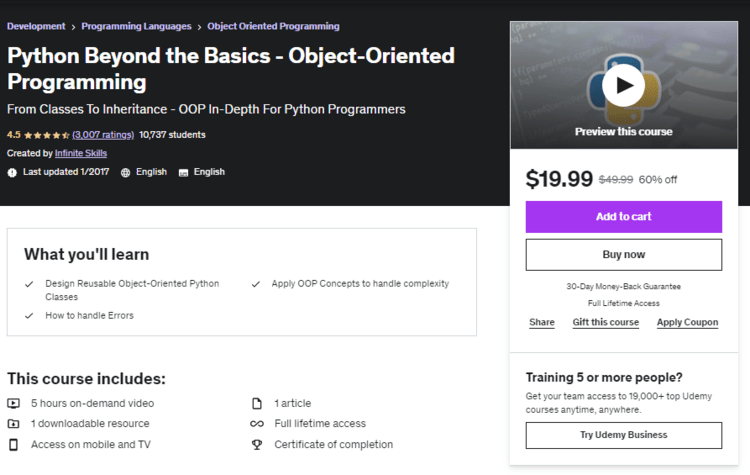750x475 pixels.
Task: Click 5 hours on-demand video text
Action: (x=93, y=403)
